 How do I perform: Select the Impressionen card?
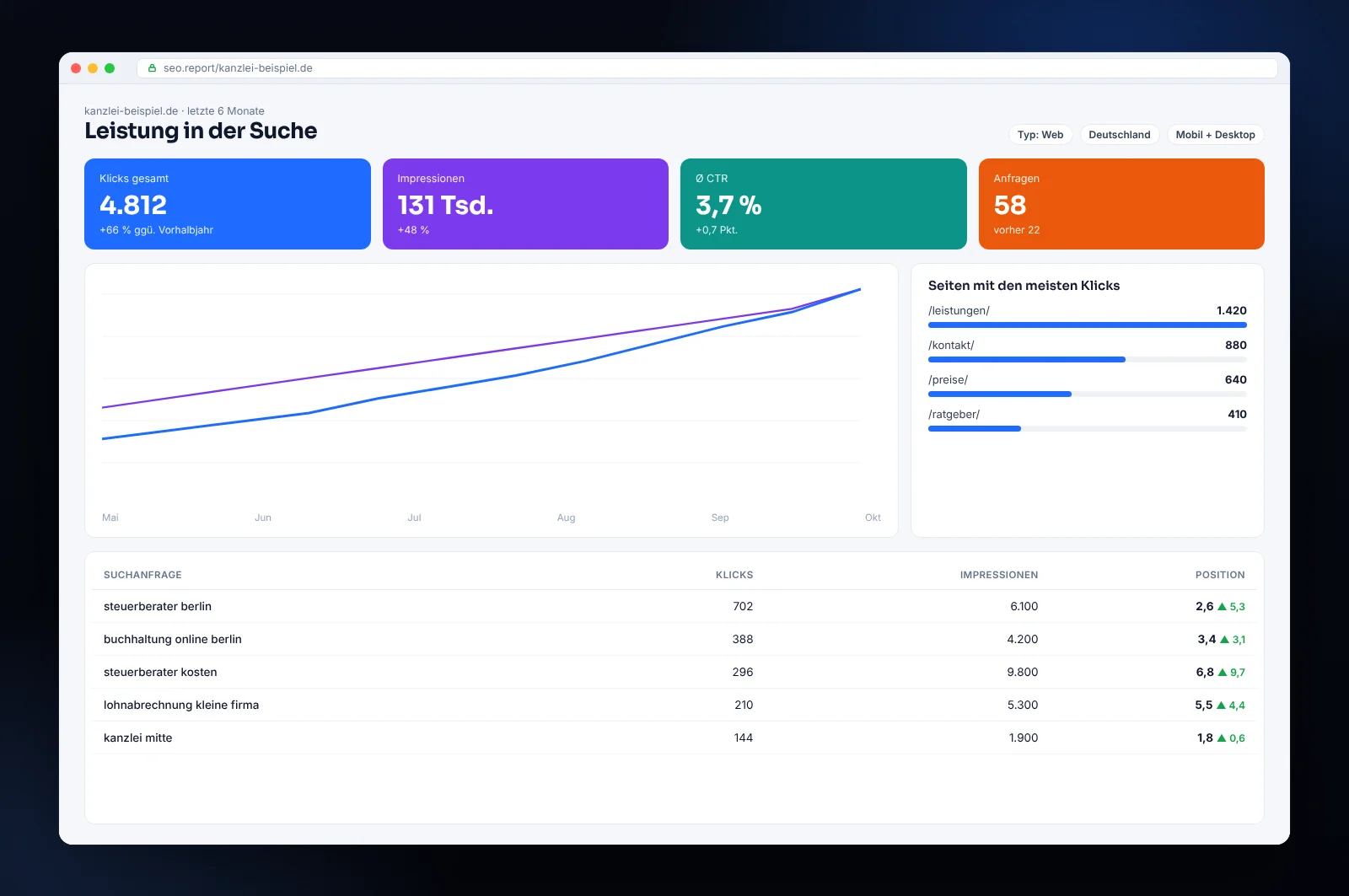pyautogui.click(x=525, y=204)
